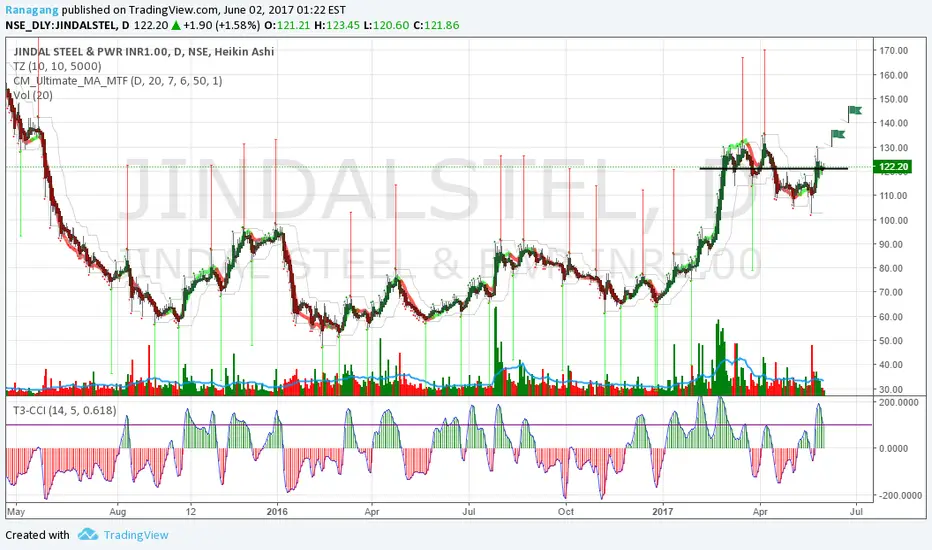Click the '30.00' price axis label

pyautogui.click(x=893, y=389)
